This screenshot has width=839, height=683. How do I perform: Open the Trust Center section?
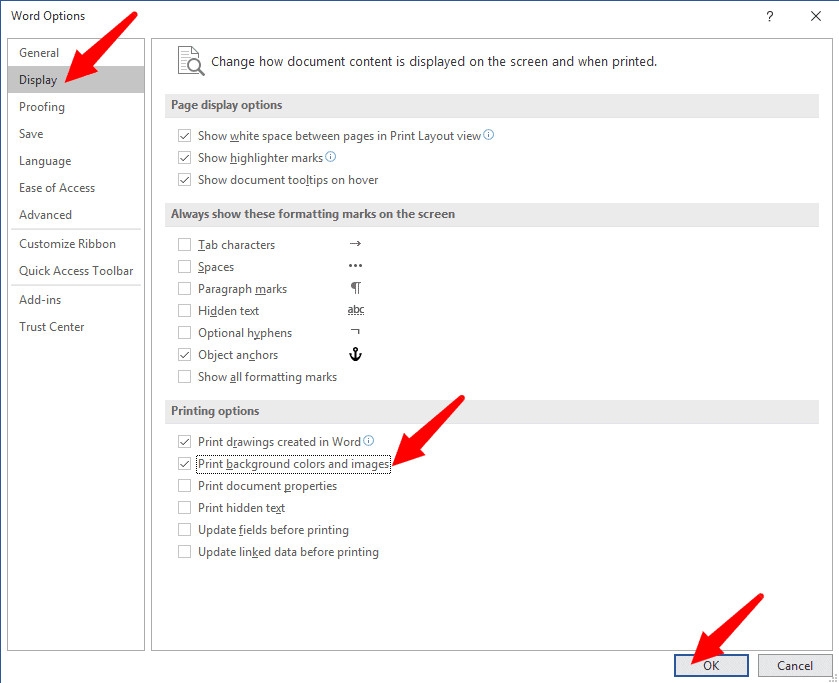coord(51,327)
